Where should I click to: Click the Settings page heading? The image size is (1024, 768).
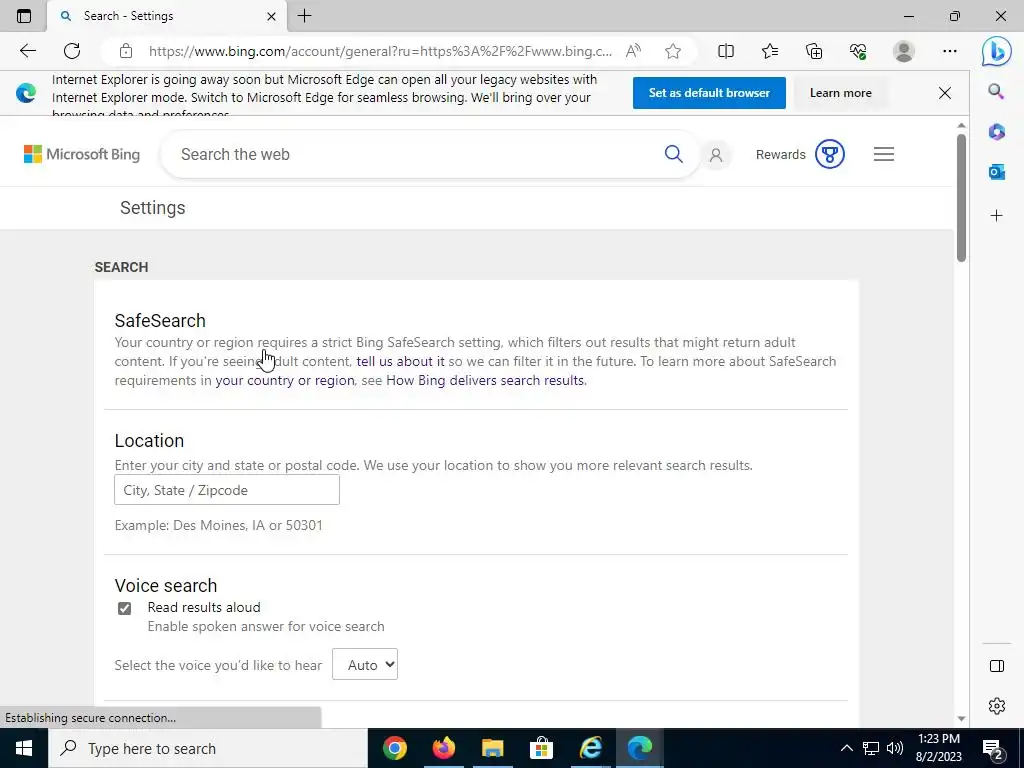(x=153, y=208)
